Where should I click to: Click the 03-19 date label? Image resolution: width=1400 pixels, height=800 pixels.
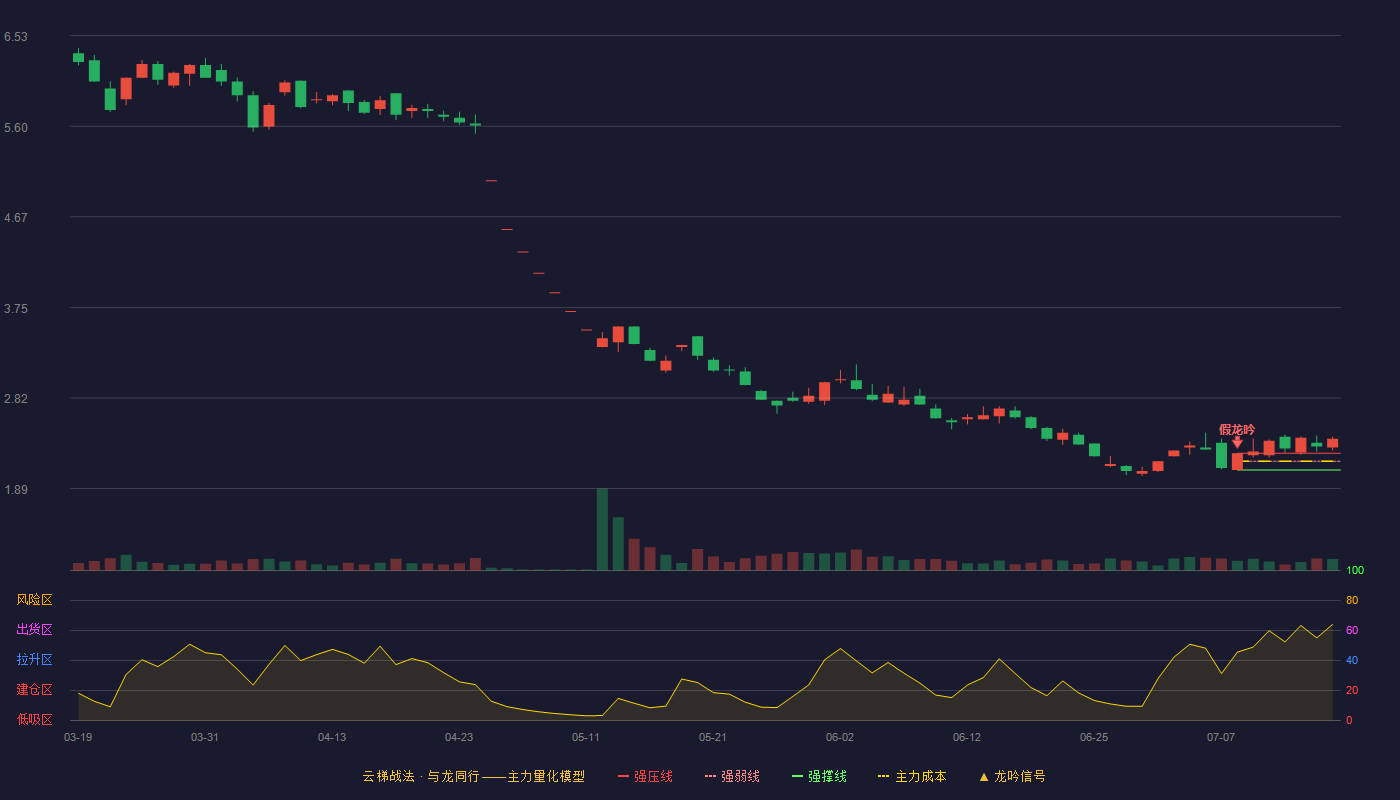[x=78, y=737]
